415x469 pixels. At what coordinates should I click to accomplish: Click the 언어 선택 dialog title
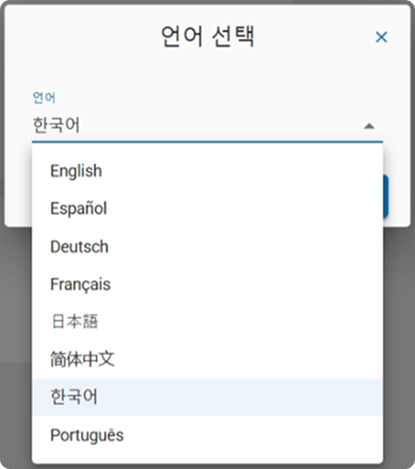[208, 36]
